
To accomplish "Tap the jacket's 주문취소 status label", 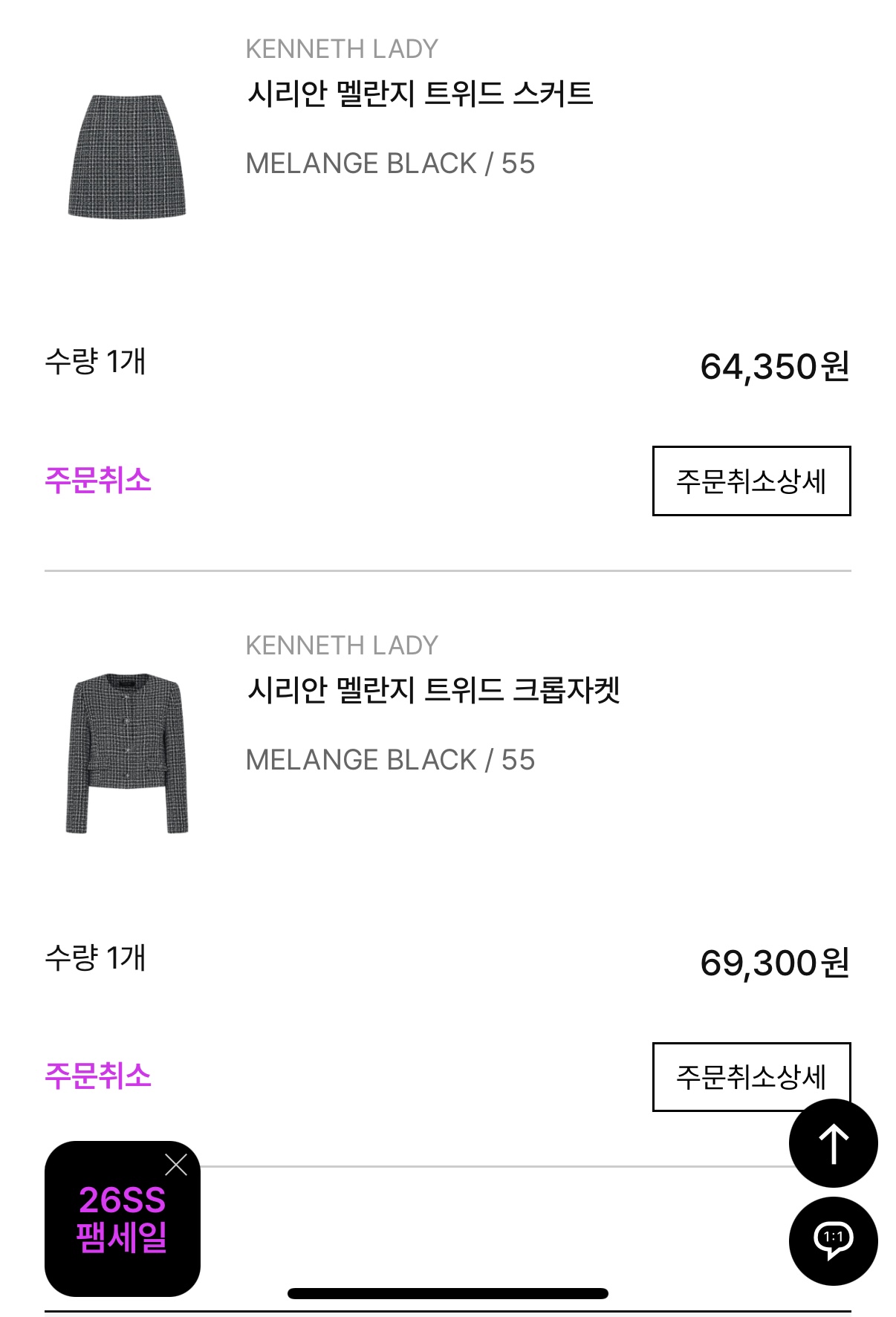I will coord(98,1076).
